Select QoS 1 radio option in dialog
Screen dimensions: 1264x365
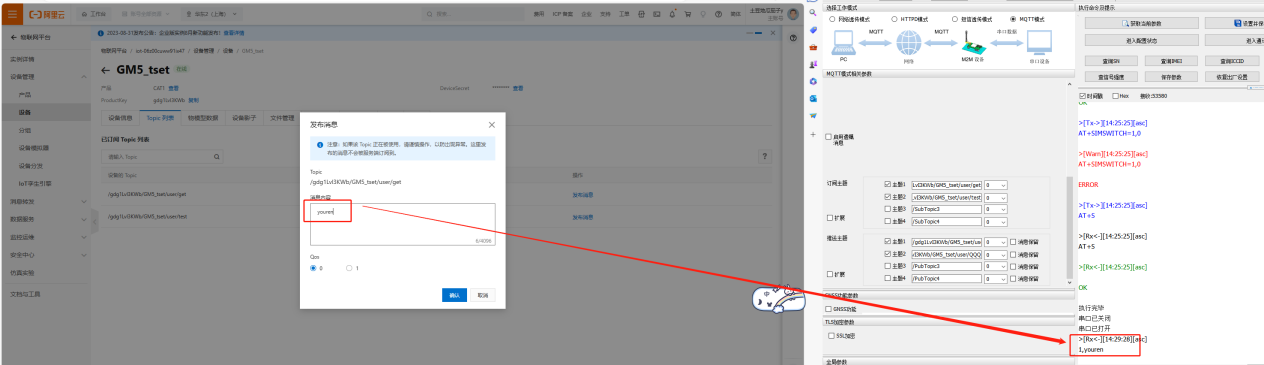pos(348,268)
